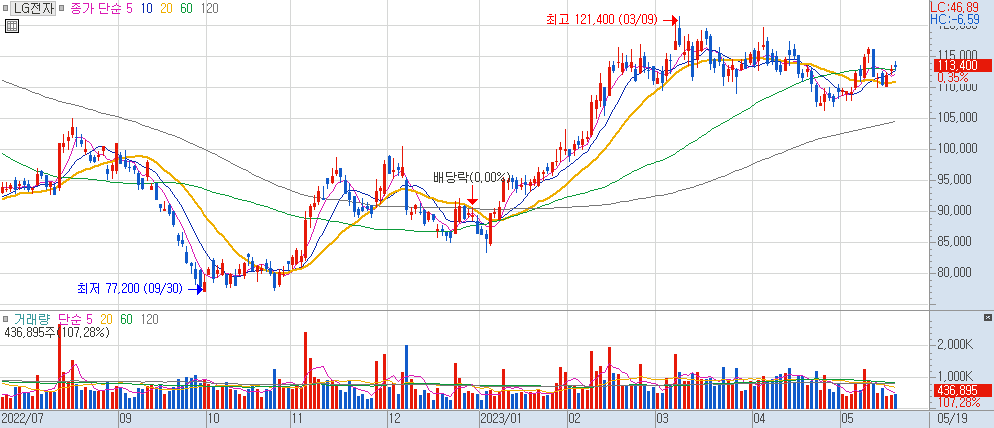The image size is (994, 428).
Task: Toggle the square before 종가 단순
Action: point(61,10)
